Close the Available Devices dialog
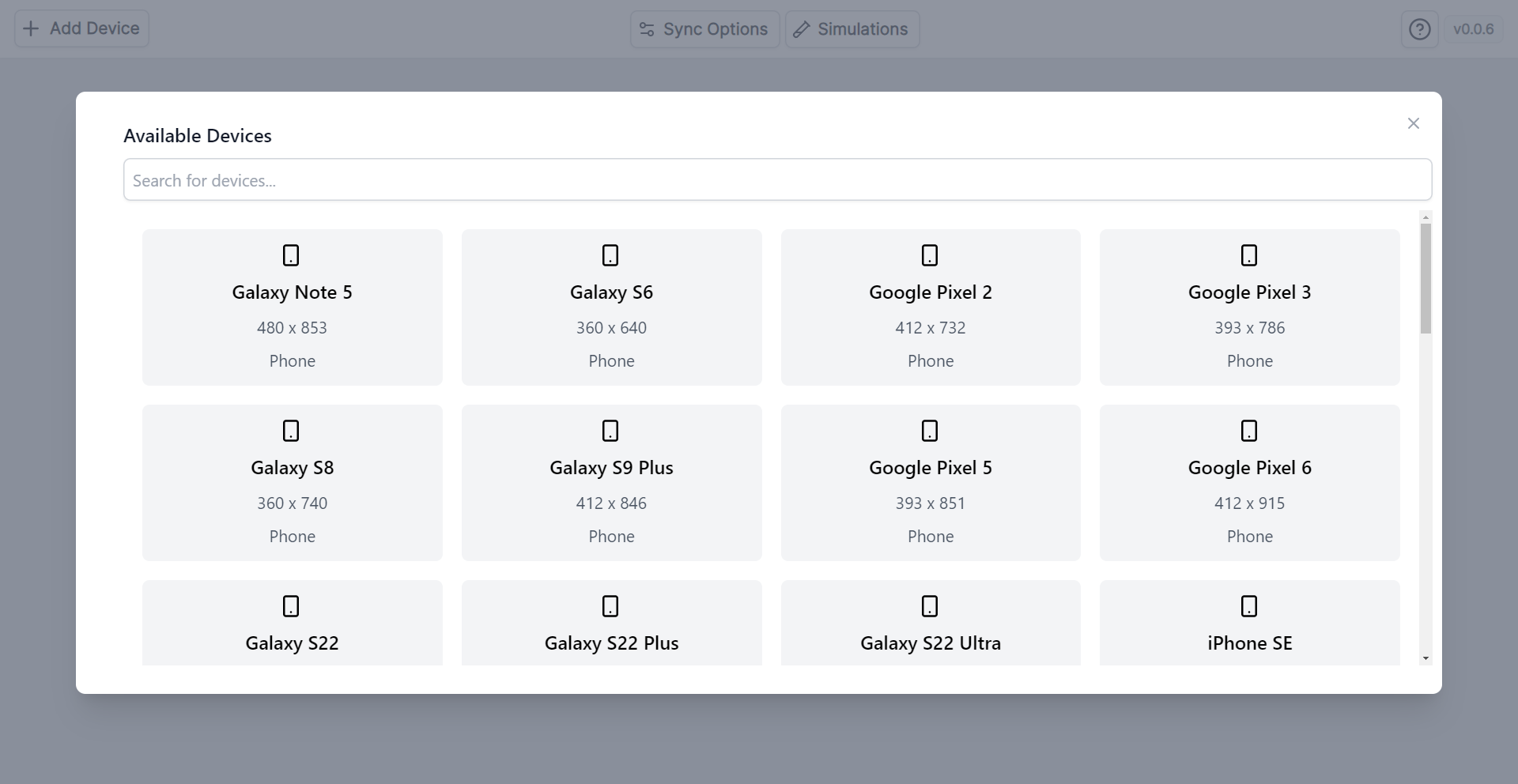The image size is (1518, 784). [1414, 123]
